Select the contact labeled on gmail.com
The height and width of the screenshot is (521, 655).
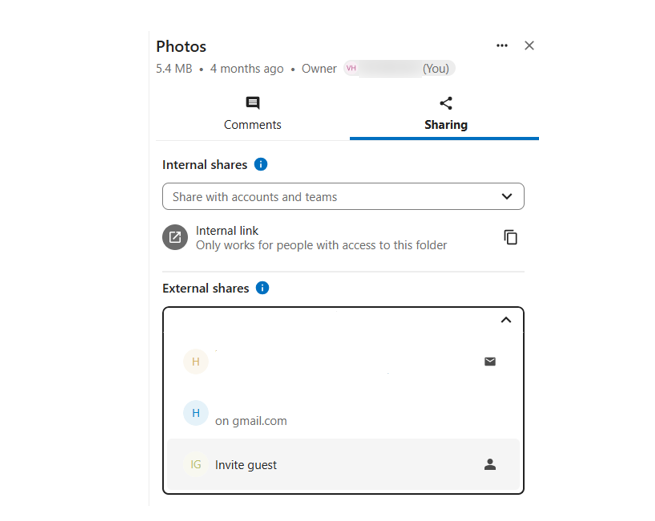[x=250, y=421]
